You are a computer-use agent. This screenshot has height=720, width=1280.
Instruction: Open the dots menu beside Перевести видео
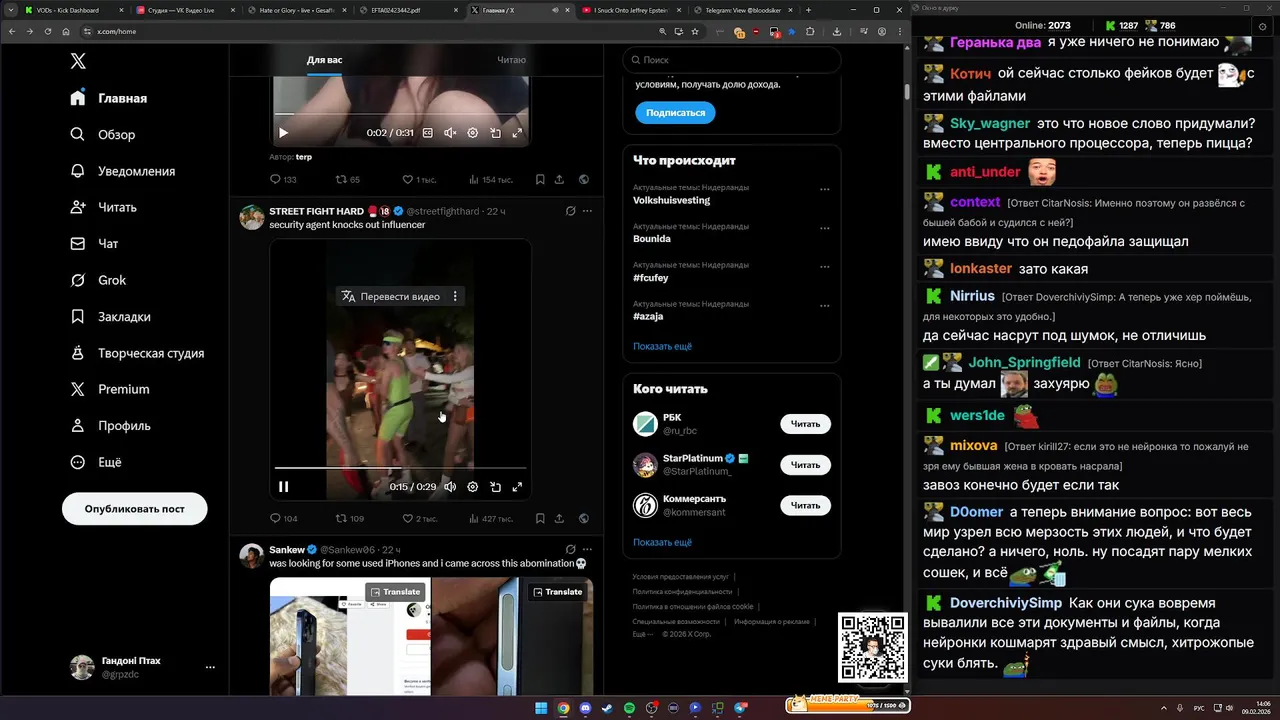[x=455, y=296]
